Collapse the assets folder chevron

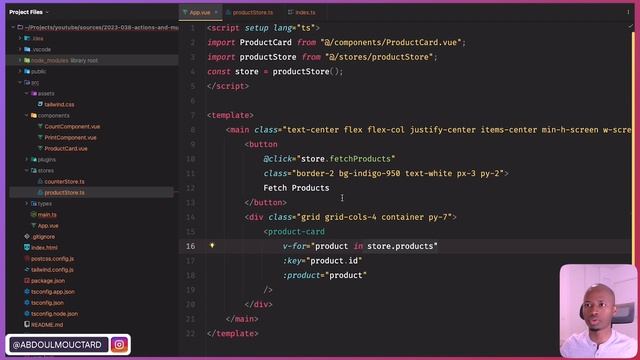tap(27, 93)
